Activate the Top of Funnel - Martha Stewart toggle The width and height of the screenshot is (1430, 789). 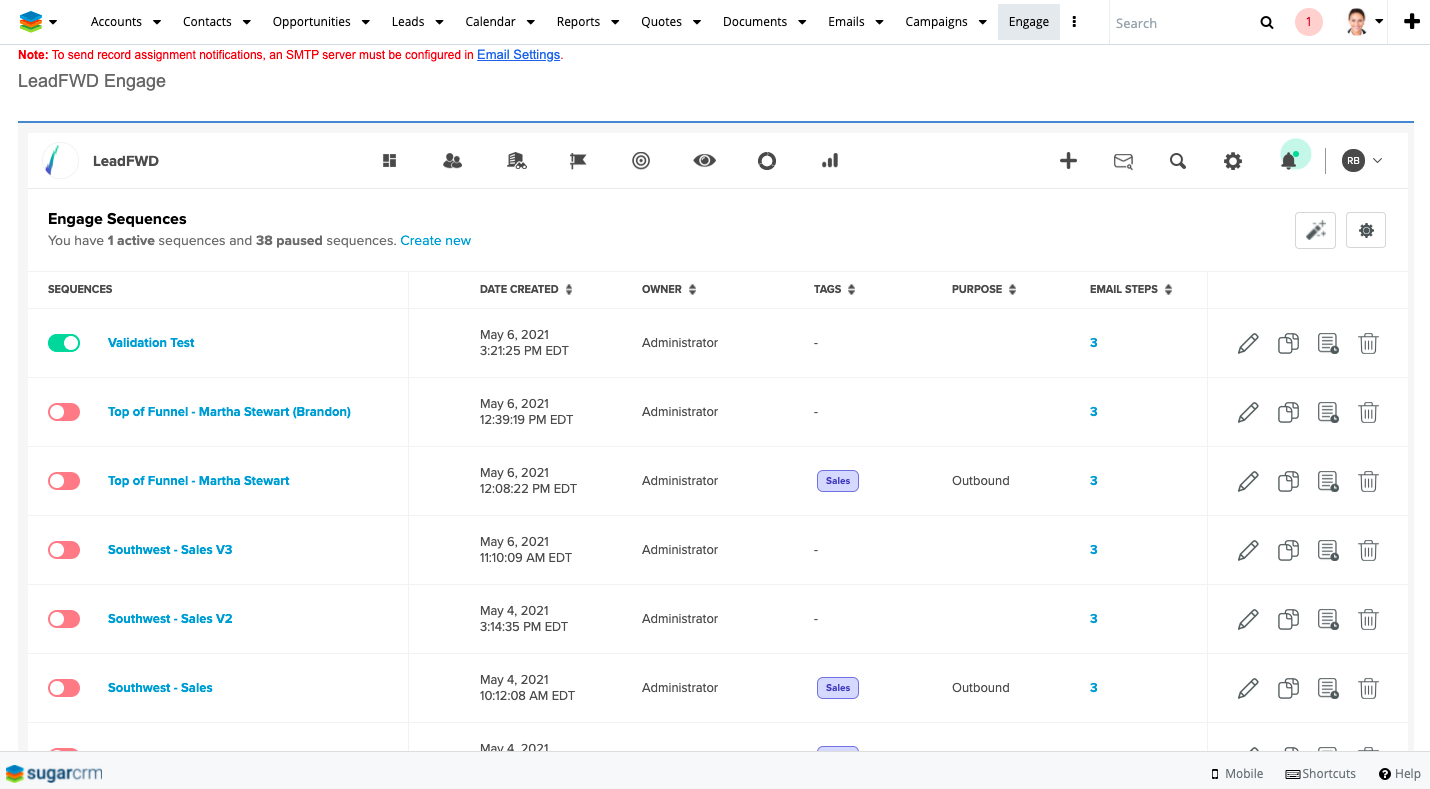[x=64, y=481]
